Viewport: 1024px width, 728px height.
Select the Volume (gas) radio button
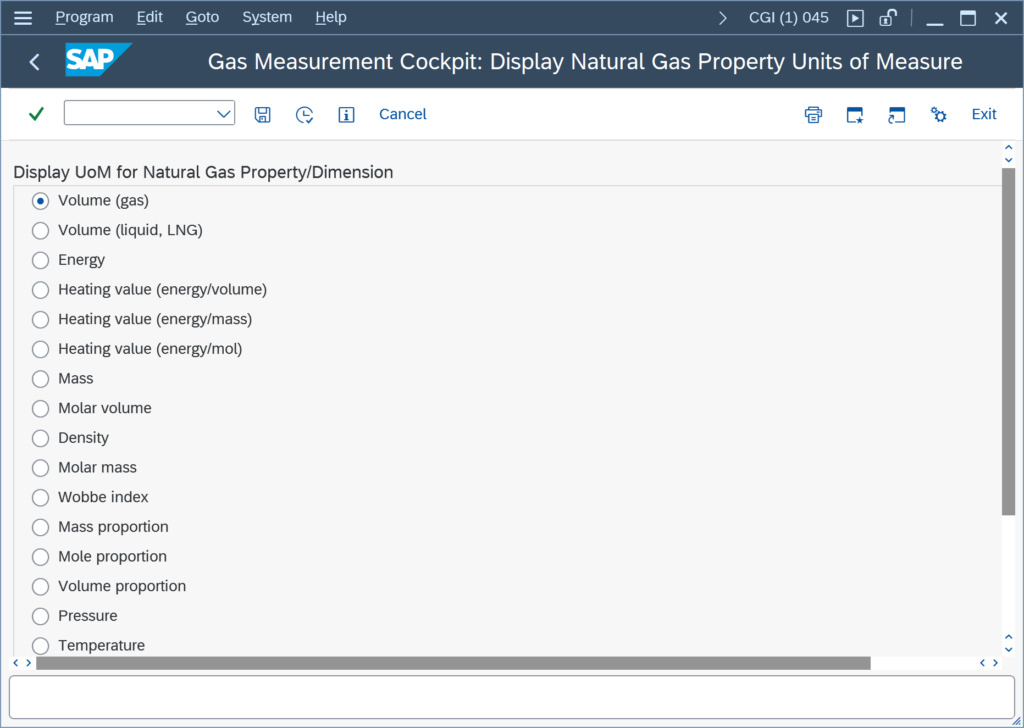[x=40, y=201]
